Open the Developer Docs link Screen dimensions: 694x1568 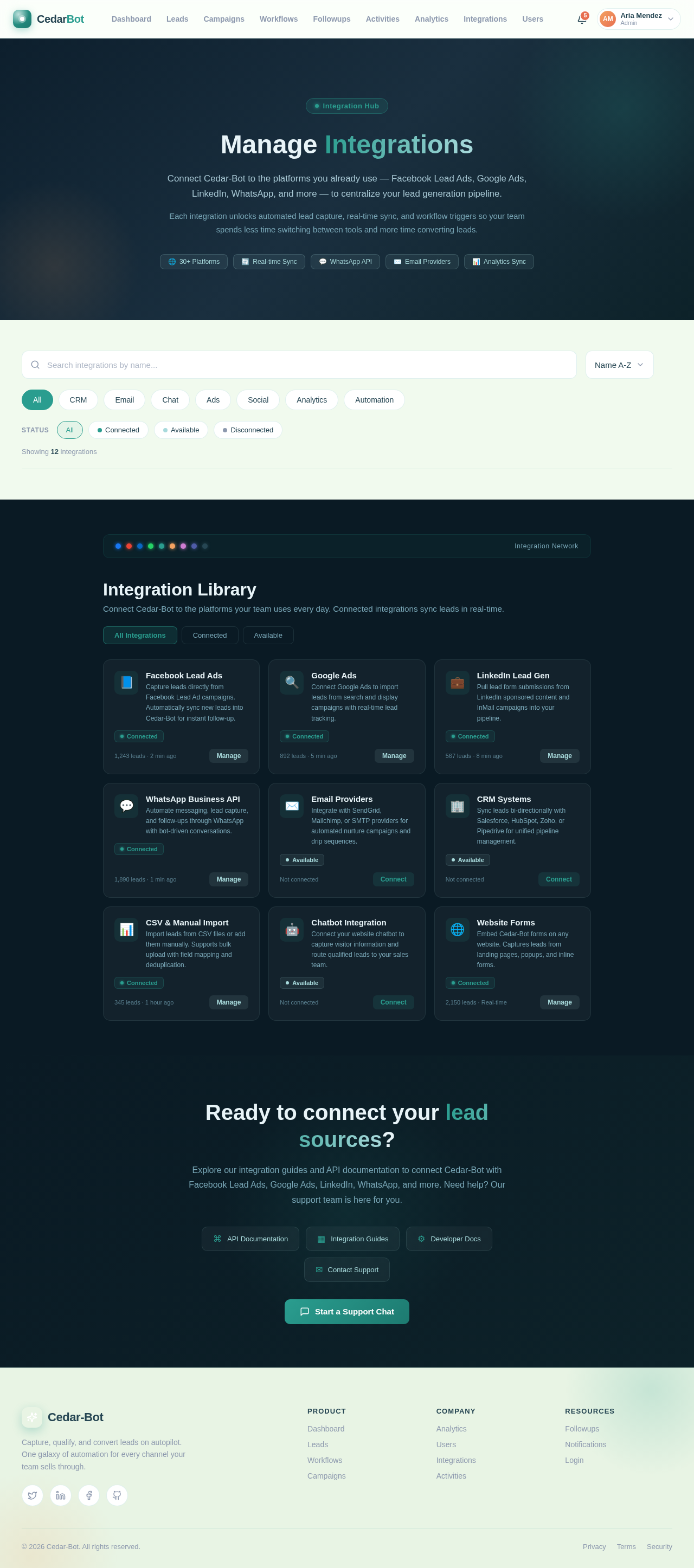click(449, 1239)
